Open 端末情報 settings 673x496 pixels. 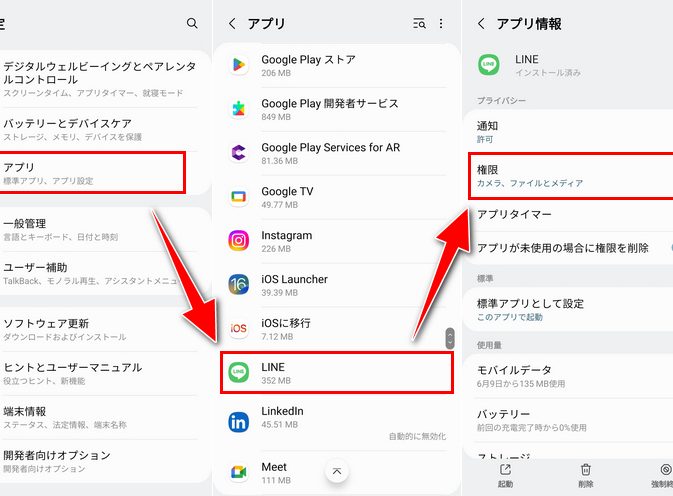click(x=100, y=417)
